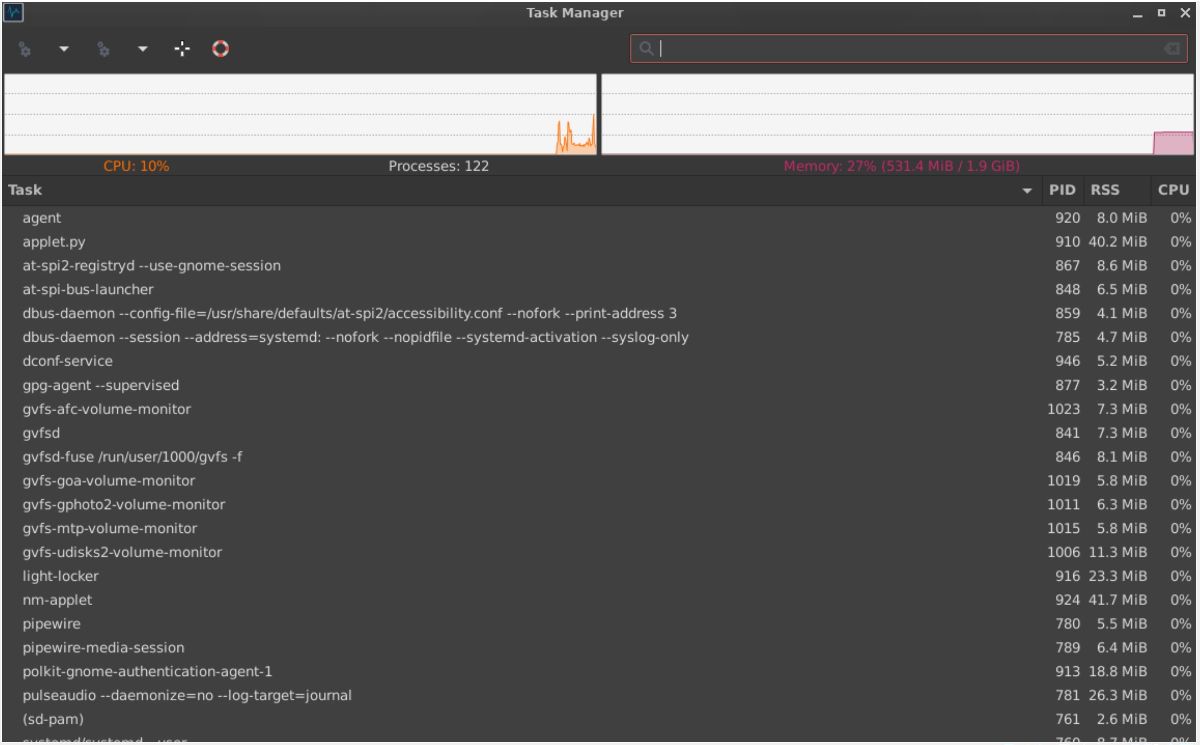Click the red lifebuoy help icon

221,48
